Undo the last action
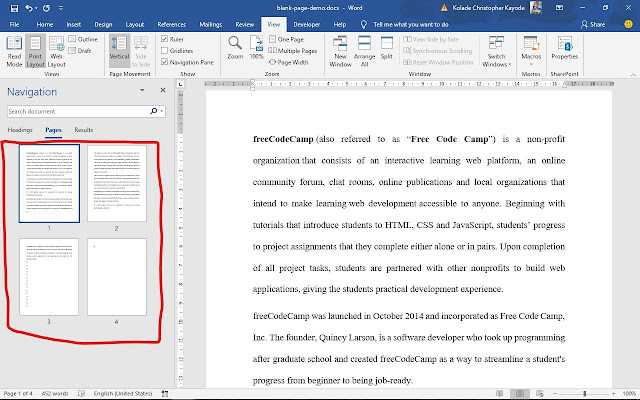The width and height of the screenshot is (640, 400). [29, 8]
